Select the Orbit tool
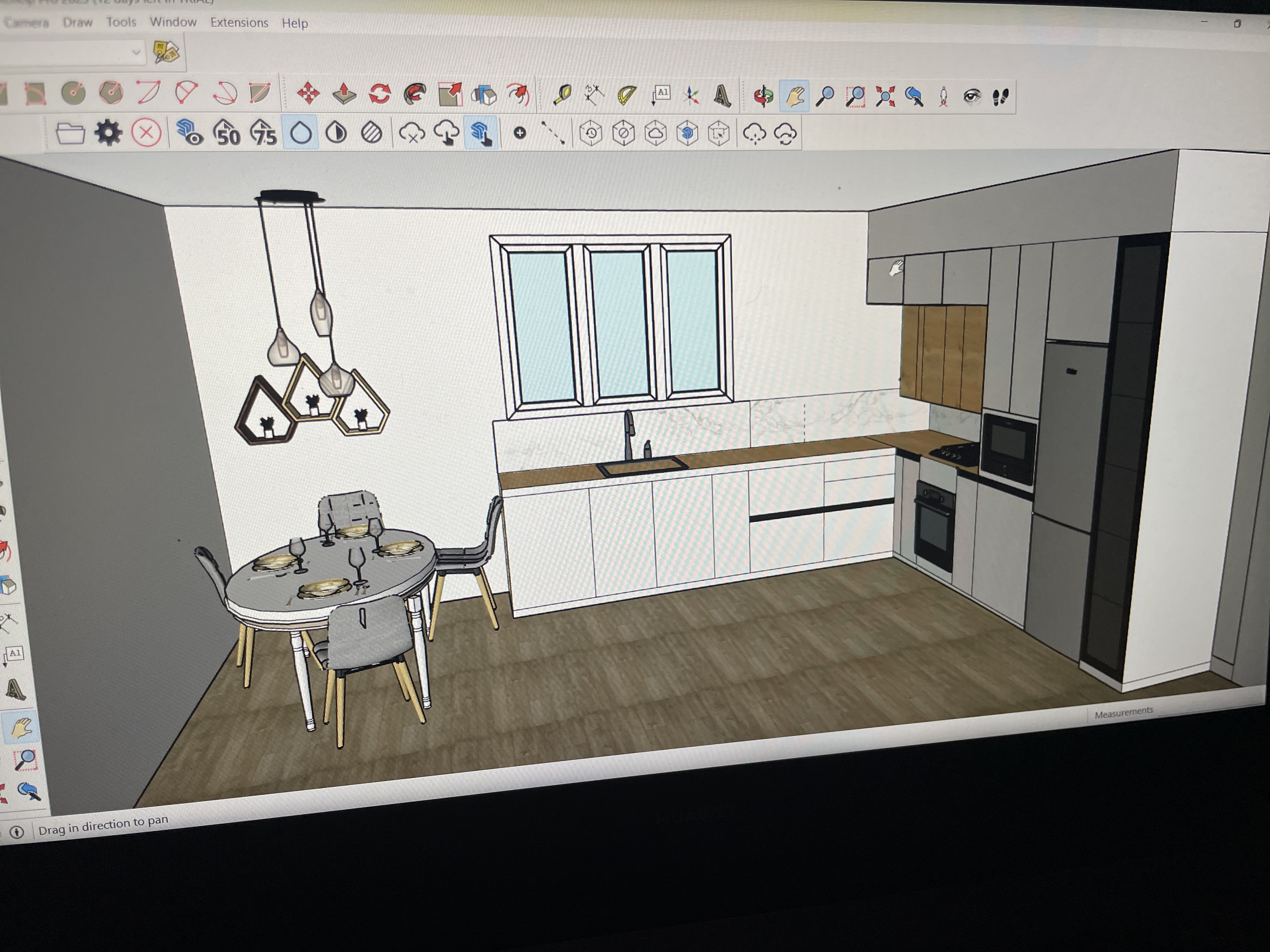1270x952 pixels. pyautogui.click(x=764, y=96)
